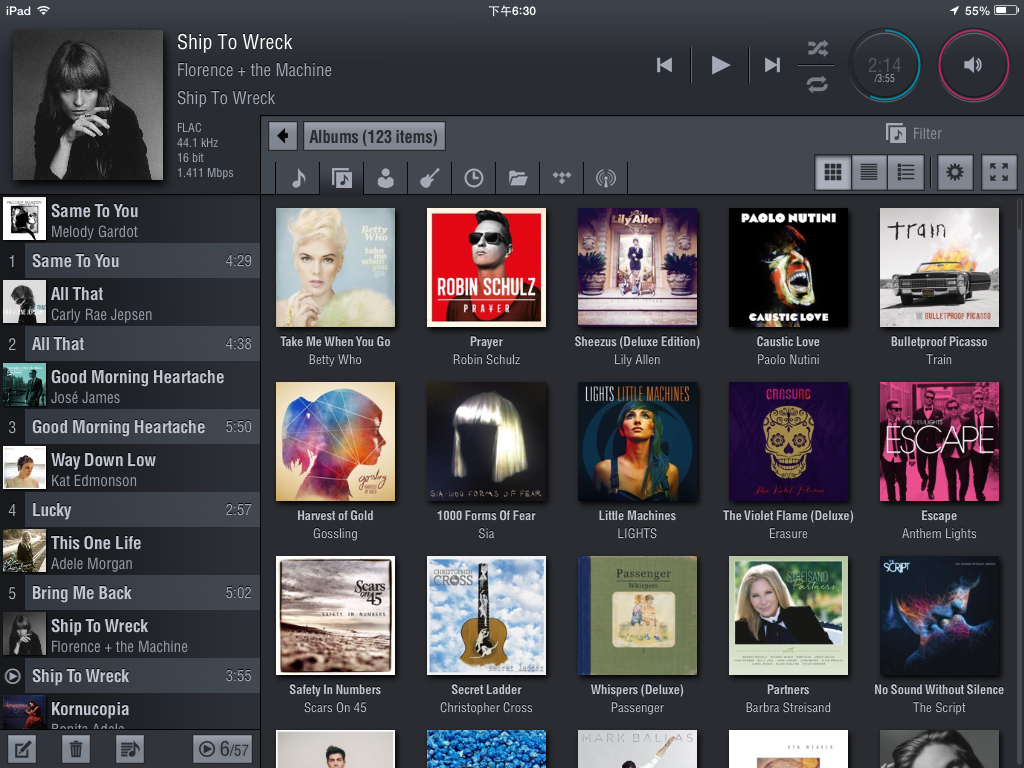Delete with the trash can button

coord(76,749)
